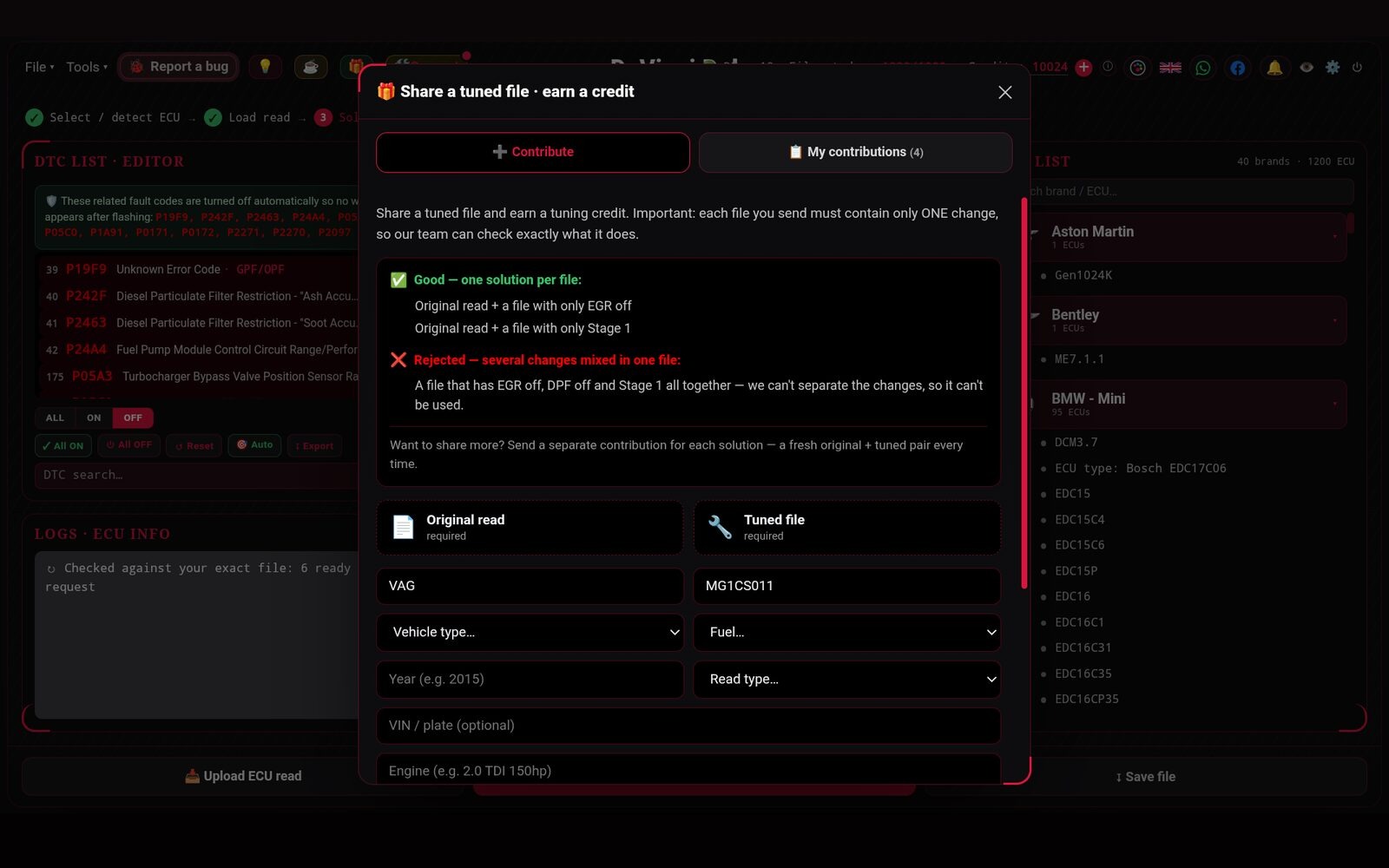Toggle DTC P242F Ash Accumulation row
This screenshot has width=1389, height=868.
tap(198, 296)
